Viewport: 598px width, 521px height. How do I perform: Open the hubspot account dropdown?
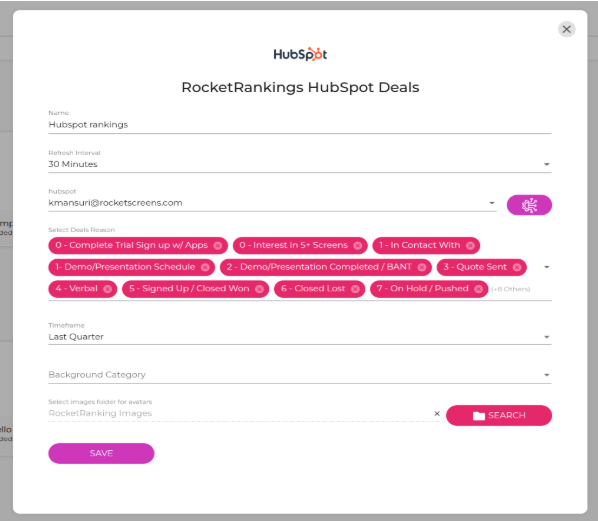(x=492, y=203)
